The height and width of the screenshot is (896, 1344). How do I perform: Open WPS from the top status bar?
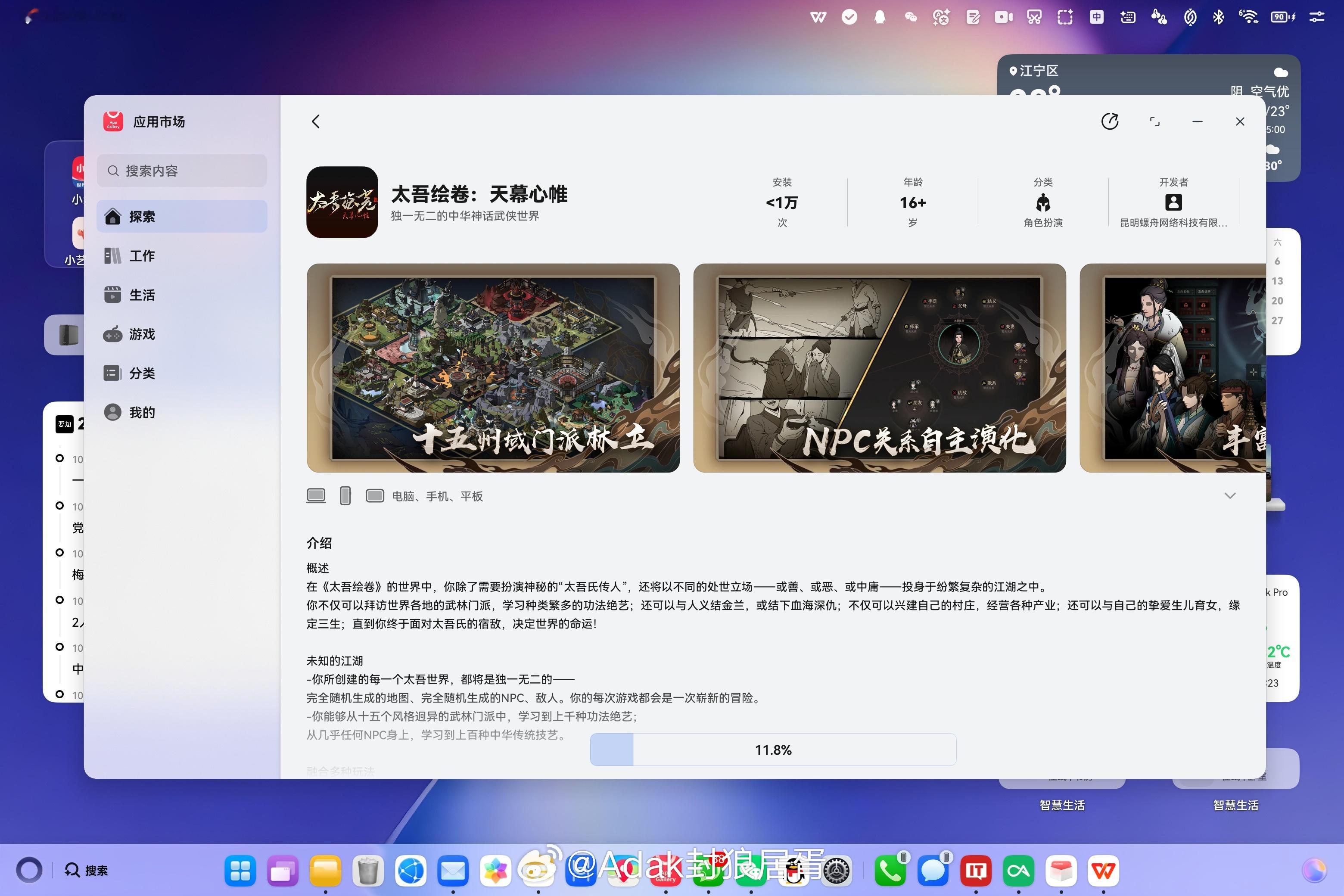pos(818,17)
